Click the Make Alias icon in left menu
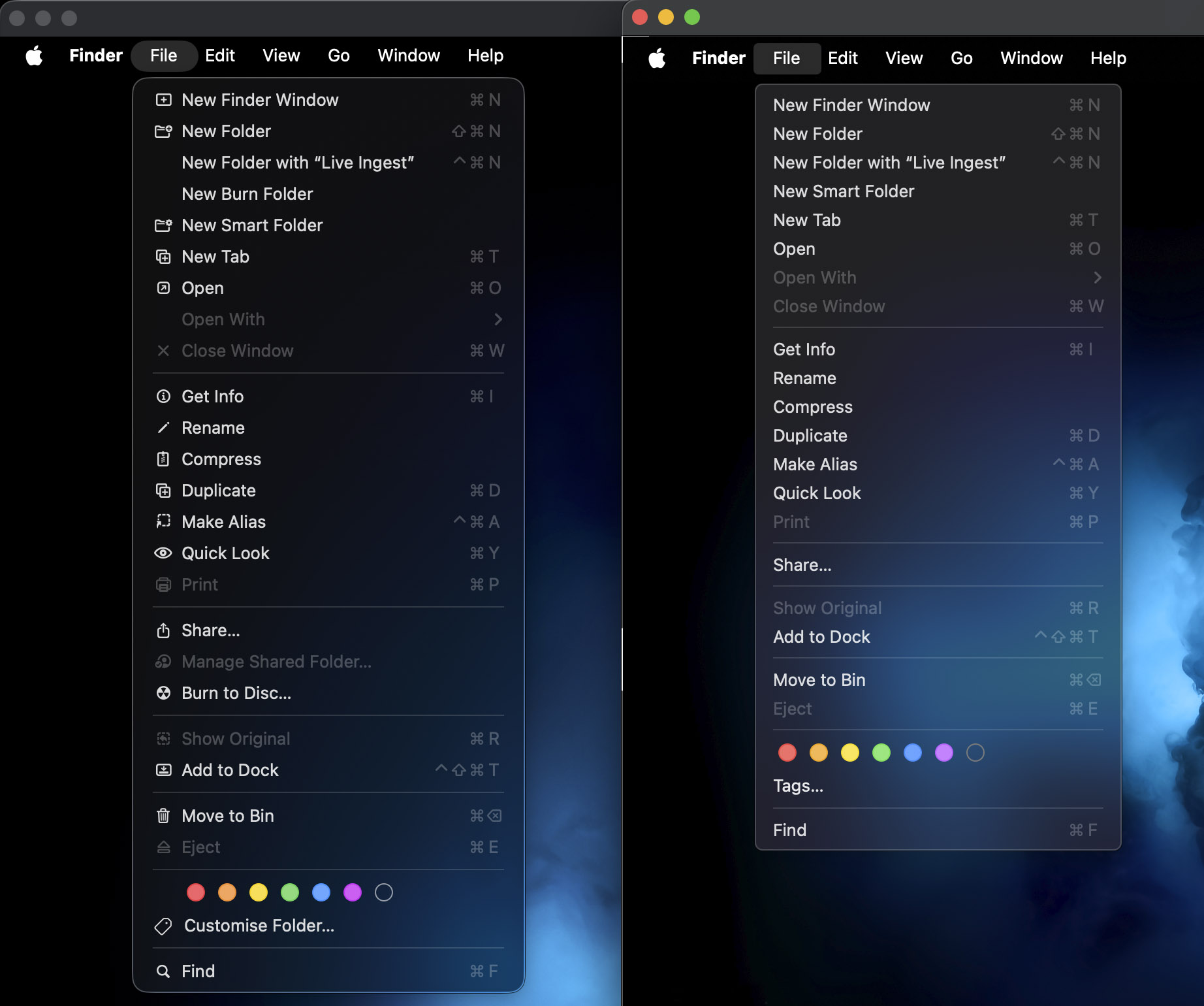The width and height of the screenshot is (1204, 1006). (163, 522)
